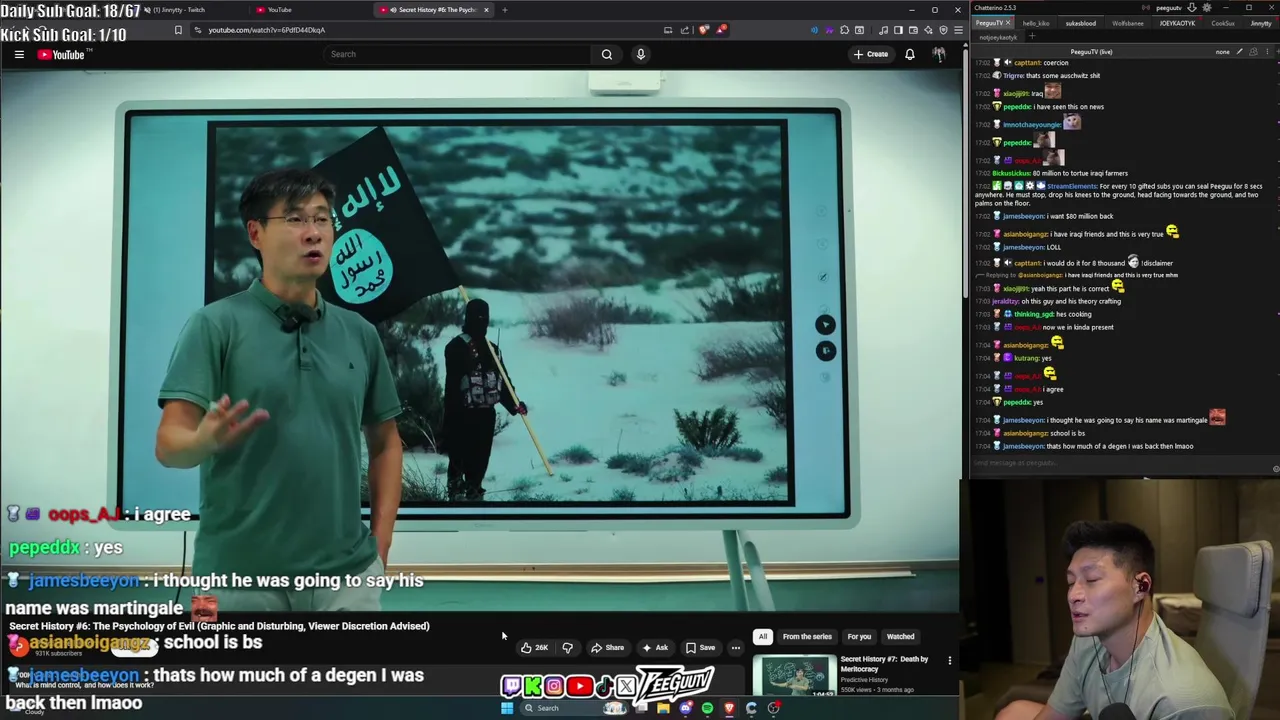Image resolution: width=1280 pixels, height=720 pixels.
Task: Like the video (26K thumbs up)
Action: (x=534, y=647)
